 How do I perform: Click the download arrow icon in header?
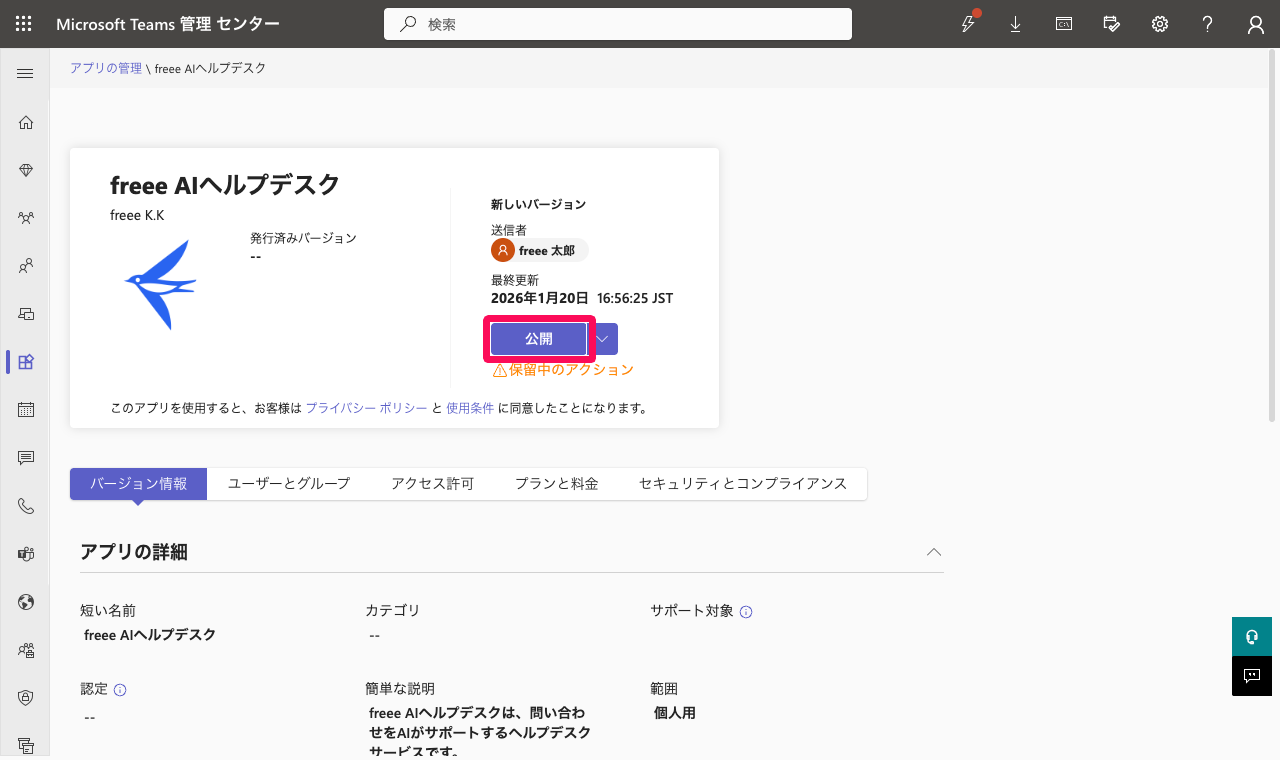[x=1016, y=24]
